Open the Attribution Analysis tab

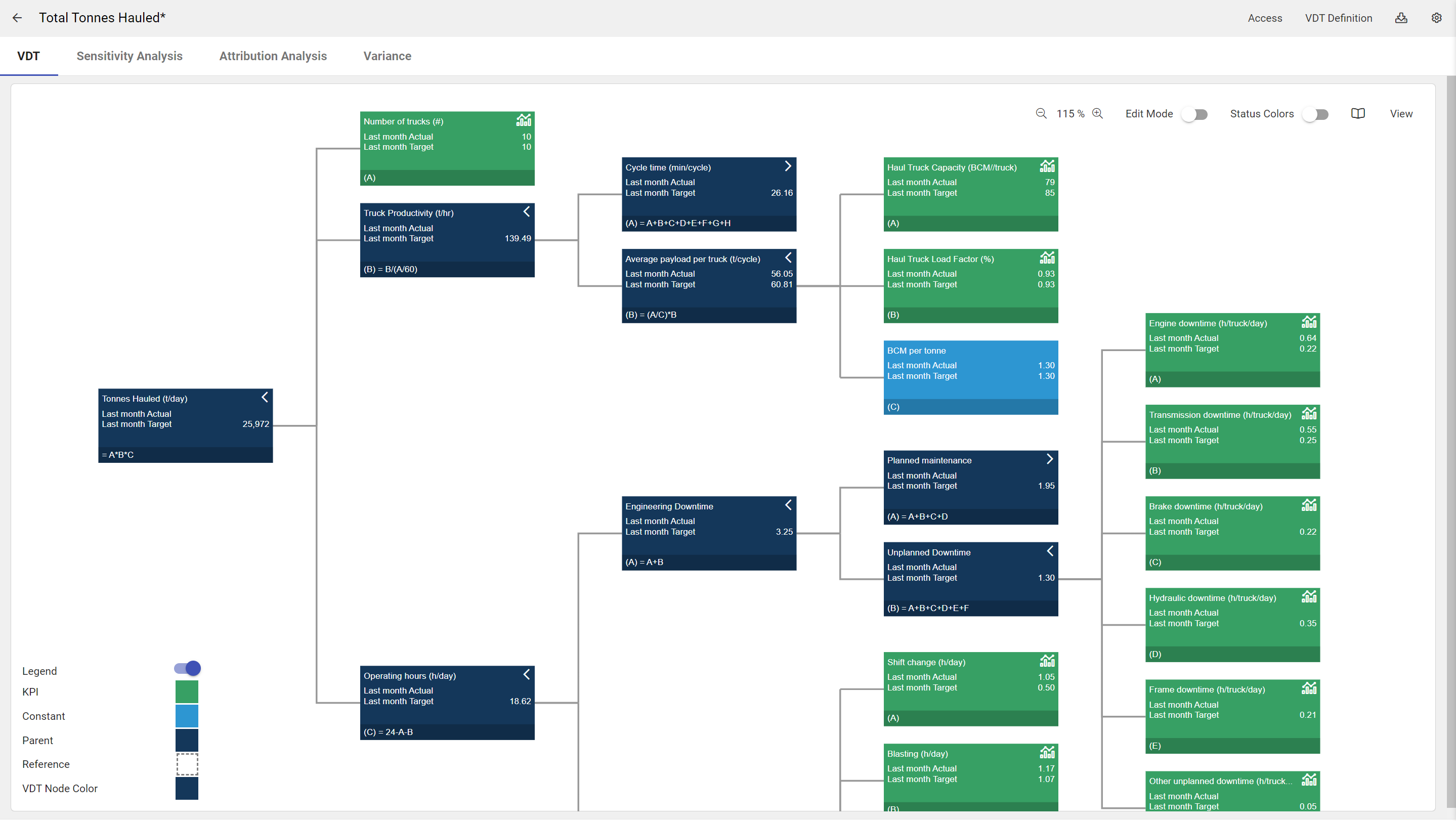tap(273, 56)
